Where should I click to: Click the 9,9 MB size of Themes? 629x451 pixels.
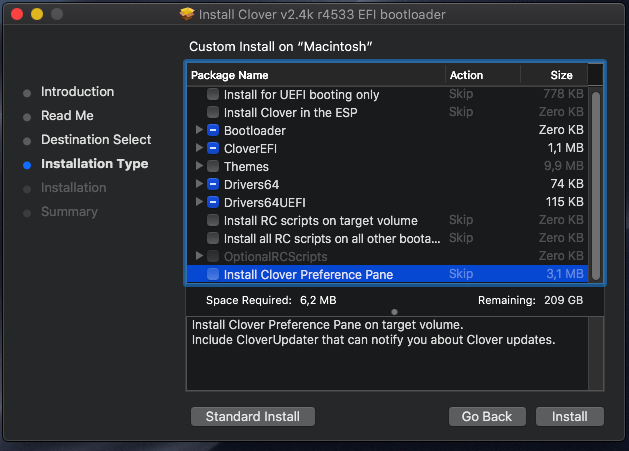pyautogui.click(x=564, y=166)
